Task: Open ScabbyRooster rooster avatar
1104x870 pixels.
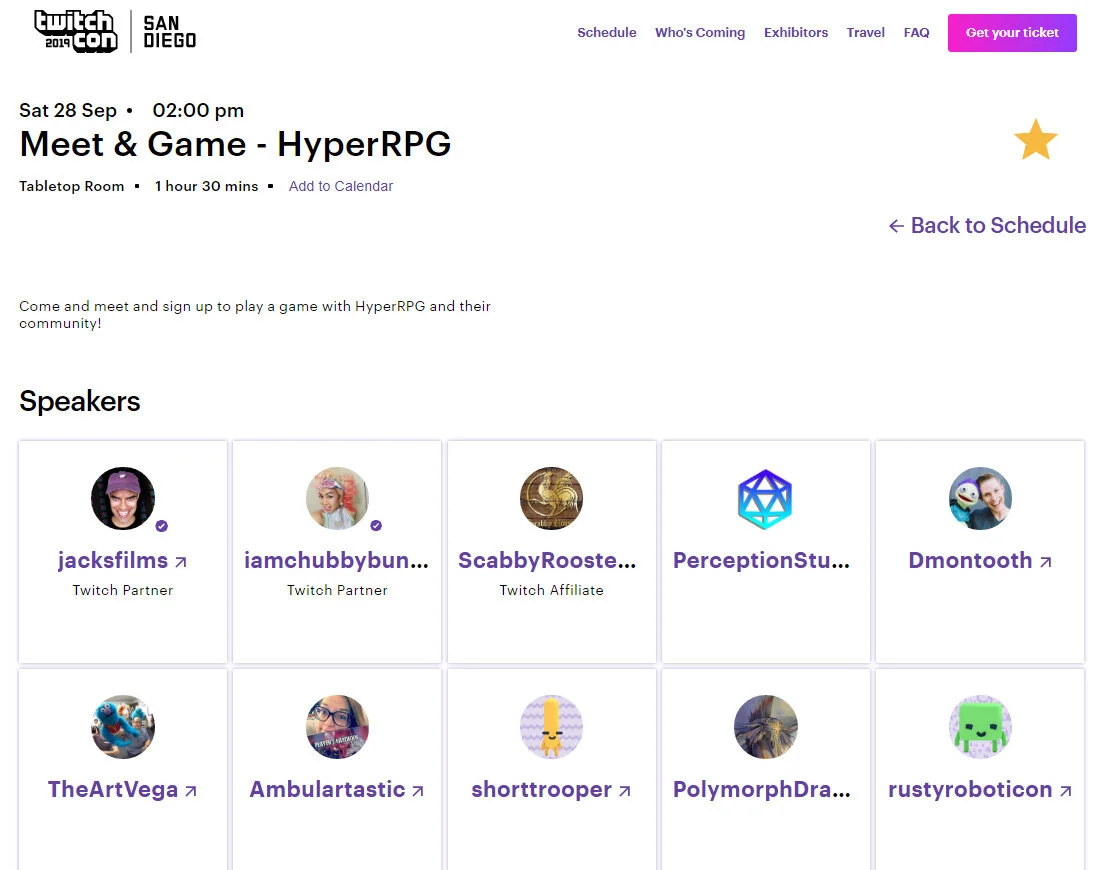Action: click(551, 498)
